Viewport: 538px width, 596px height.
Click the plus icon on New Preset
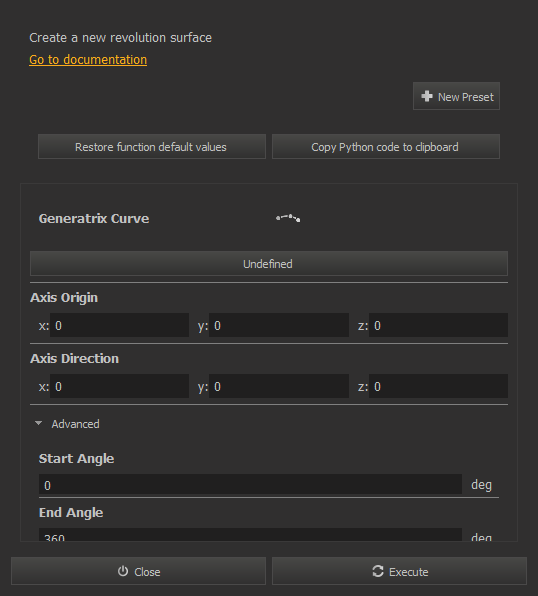point(427,96)
